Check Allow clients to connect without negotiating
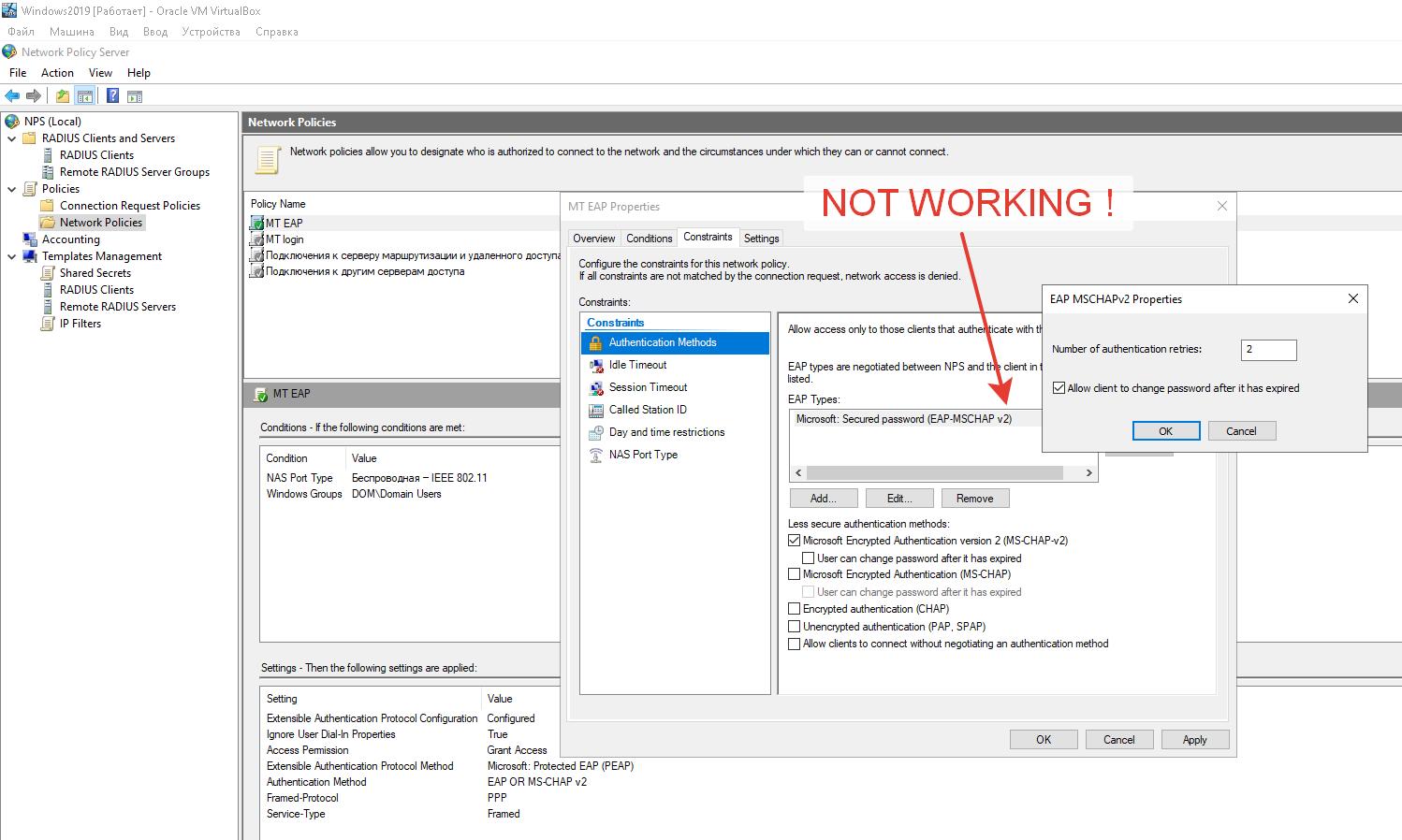The image size is (1402, 840). [795, 644]
